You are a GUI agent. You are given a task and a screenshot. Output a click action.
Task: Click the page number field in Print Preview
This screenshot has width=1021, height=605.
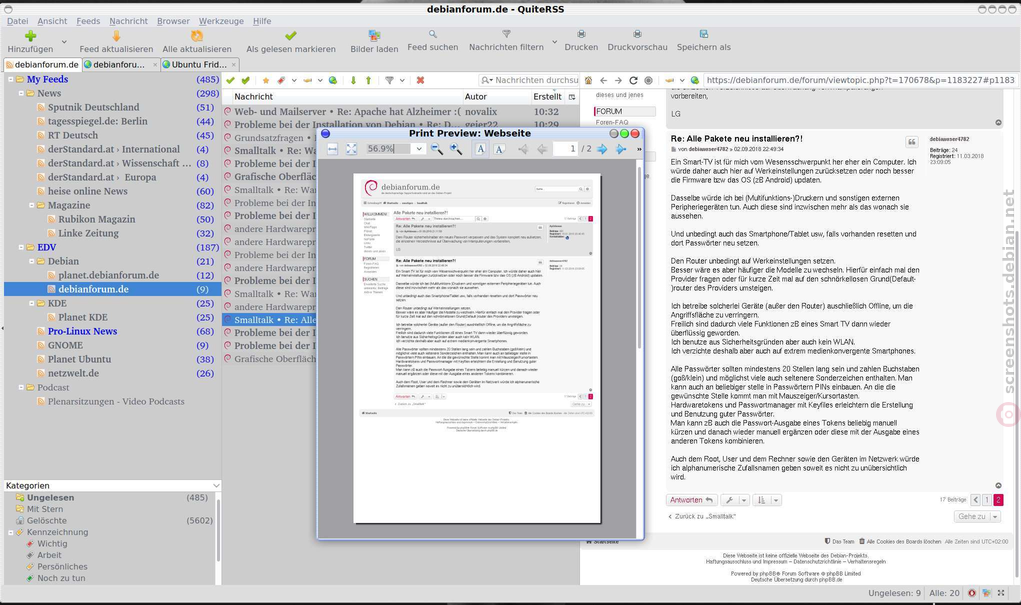[x=565, y=149]
